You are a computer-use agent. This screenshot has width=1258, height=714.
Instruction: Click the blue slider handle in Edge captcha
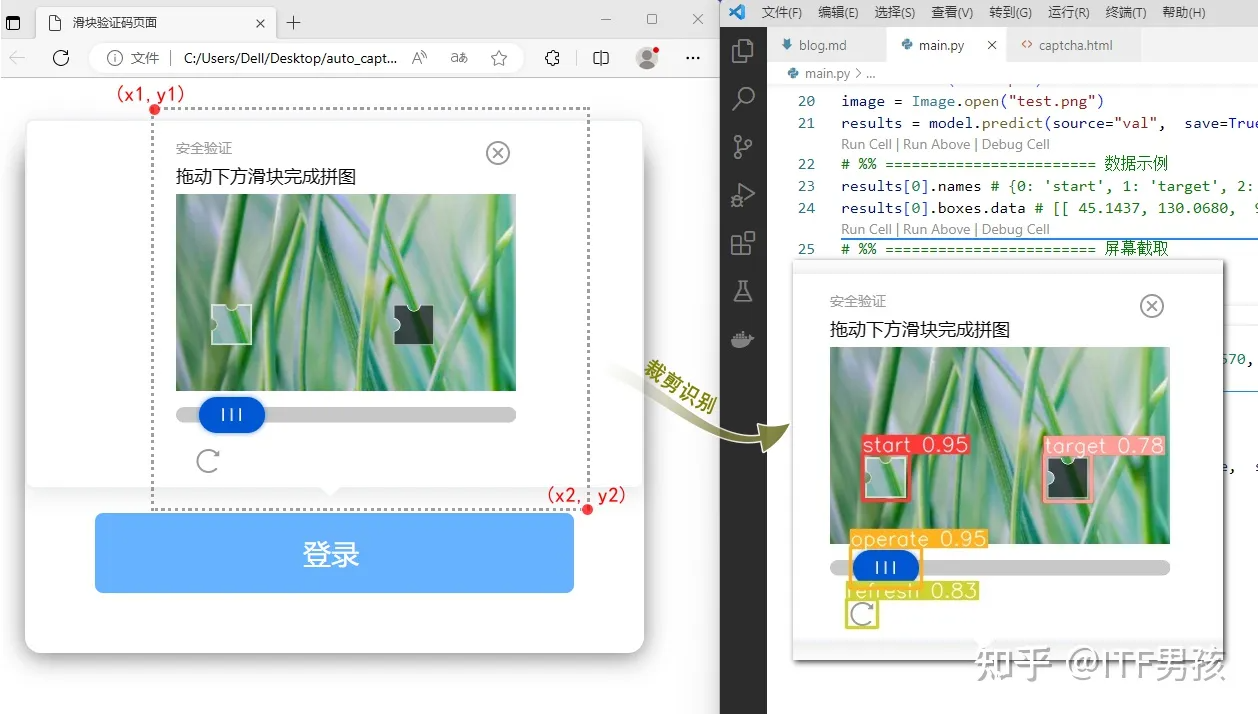232,415
